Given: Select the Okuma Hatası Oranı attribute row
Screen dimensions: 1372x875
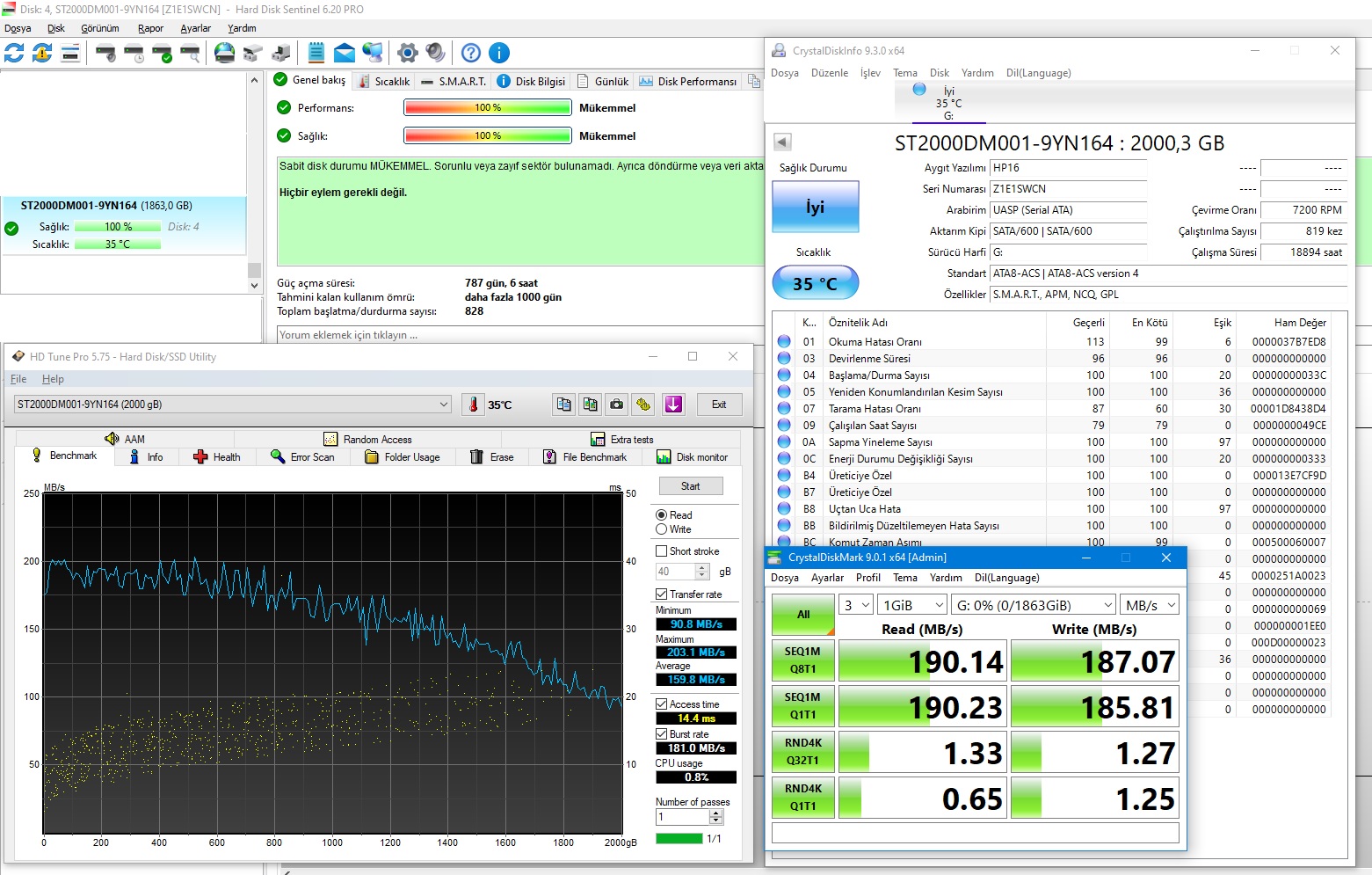Looking at the screenshot, I should point(1052,341).
